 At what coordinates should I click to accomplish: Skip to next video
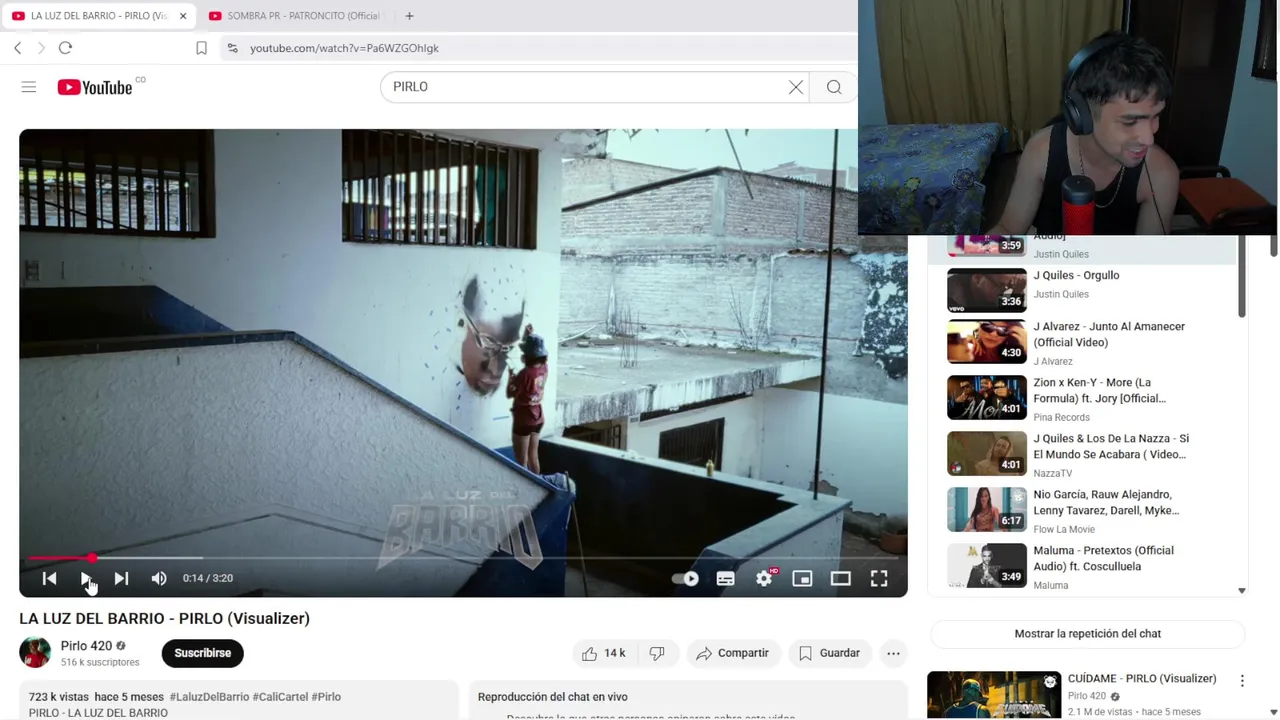(121, 578)
